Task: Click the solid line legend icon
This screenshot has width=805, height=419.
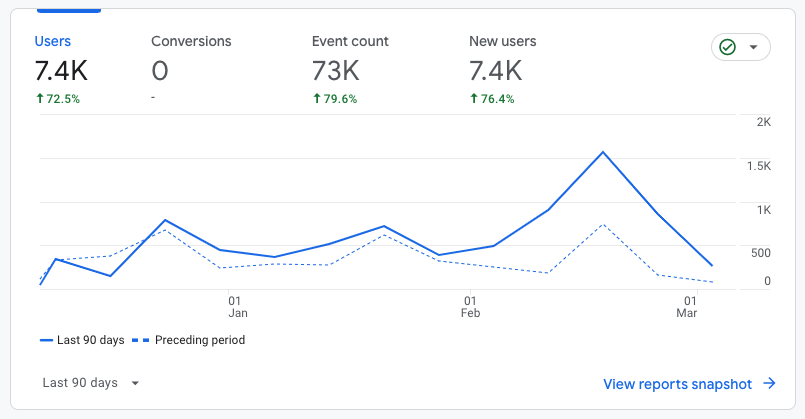Action: point(46,340)
